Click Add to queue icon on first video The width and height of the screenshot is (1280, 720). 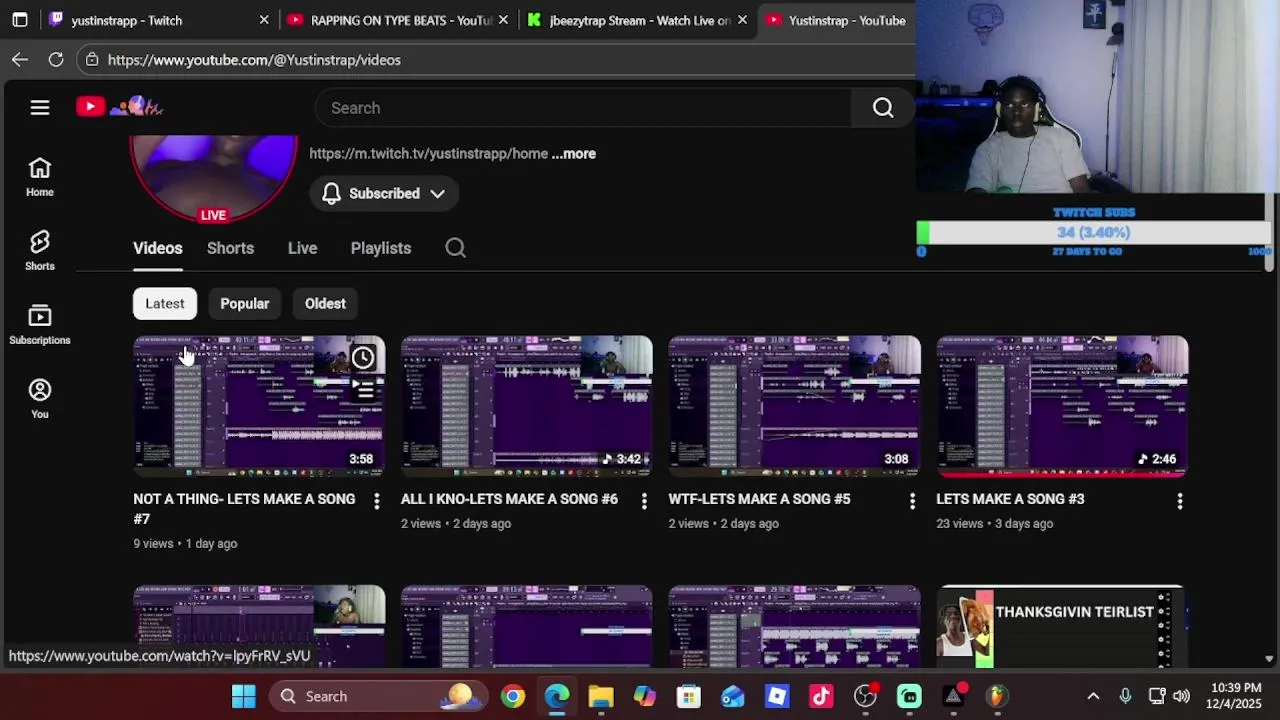pos(363,389)
